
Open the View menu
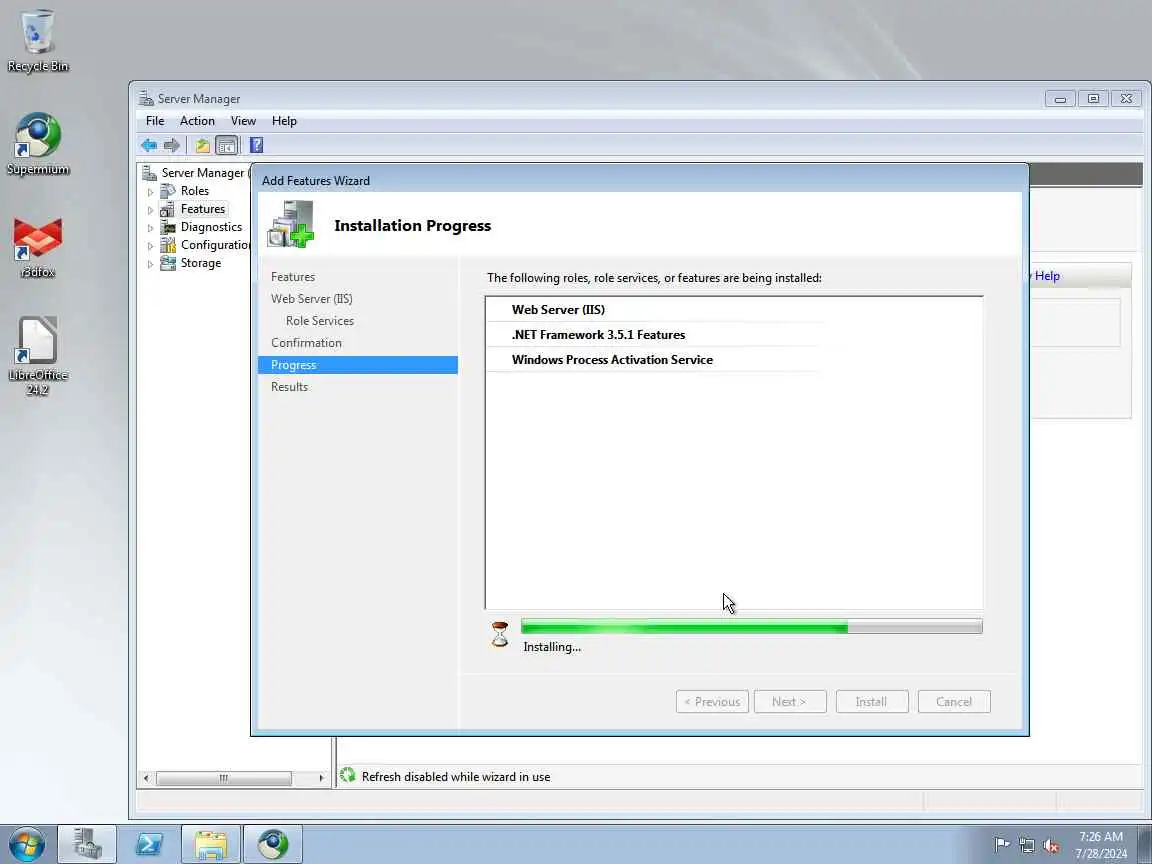tap(243, 120)
